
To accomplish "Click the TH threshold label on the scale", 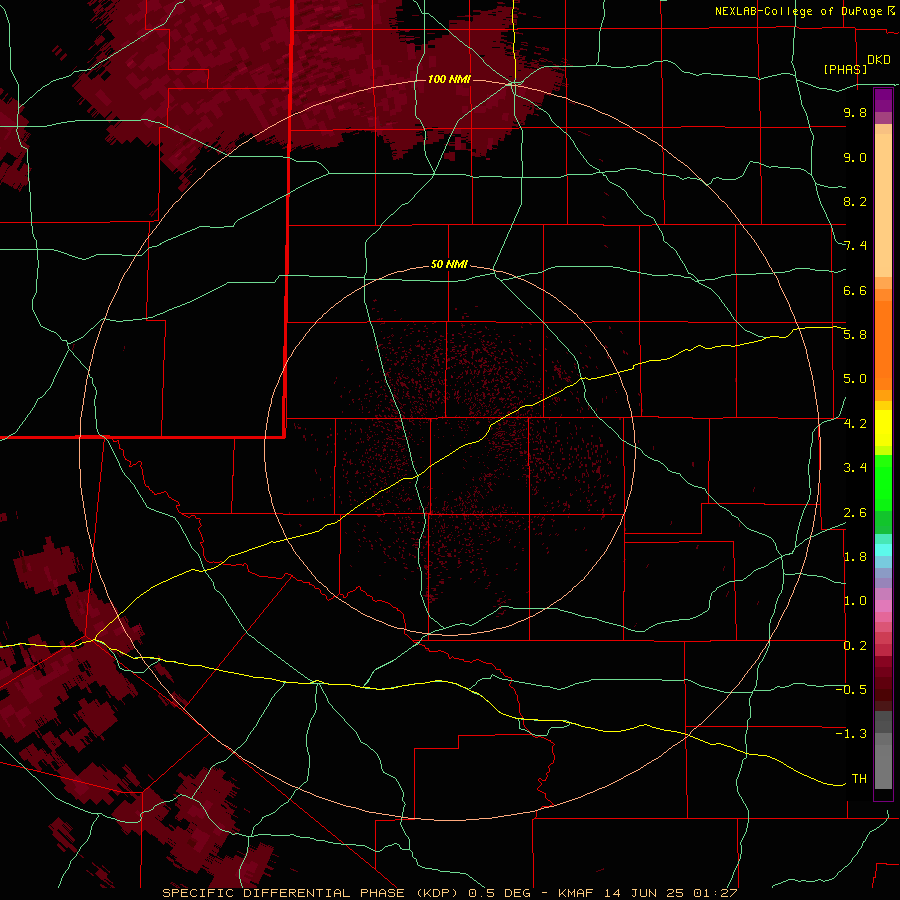I will 859,779.
